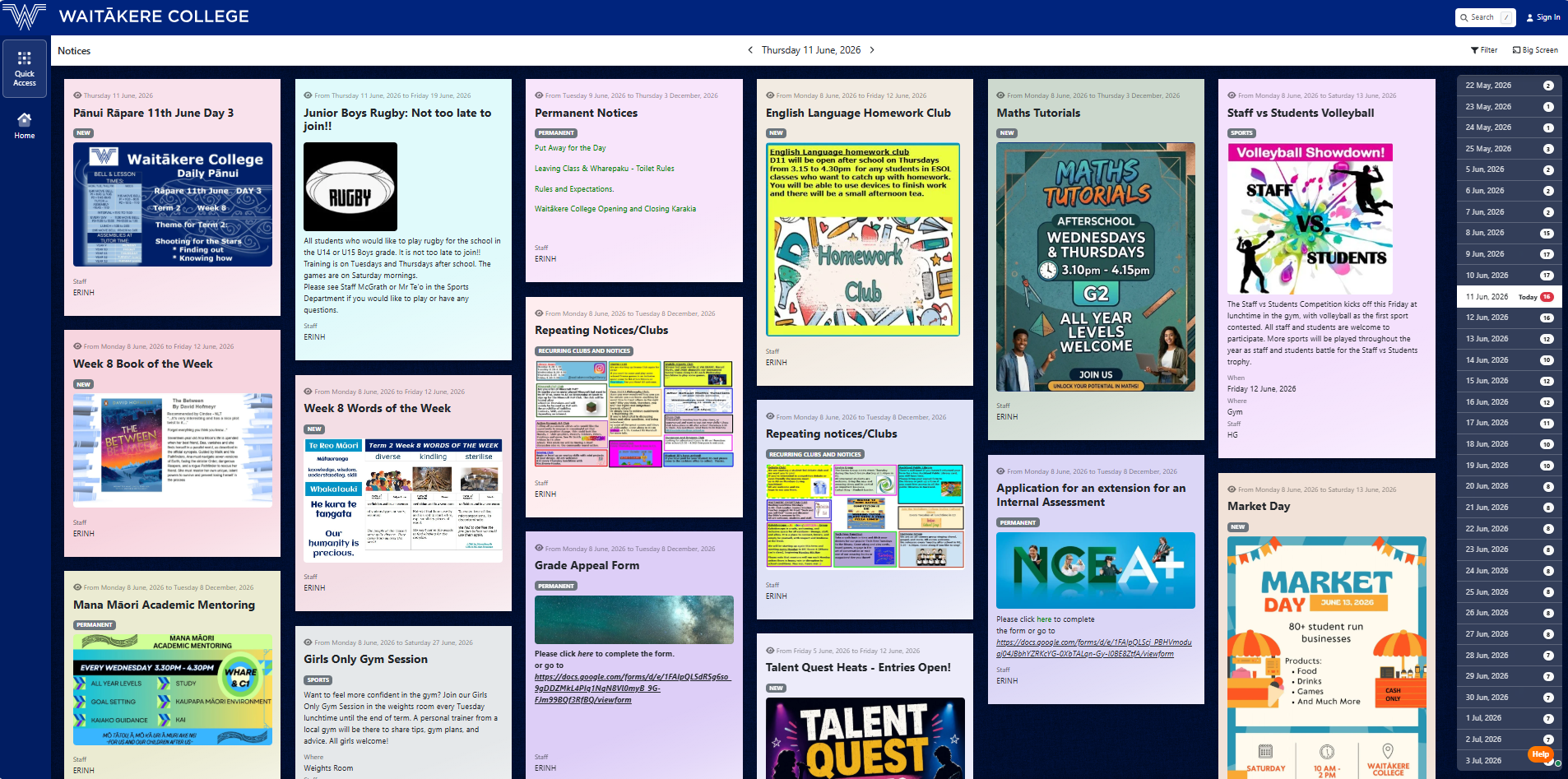
Task: Open the date picker Thursday 11 June, 2026
Action: [811, 50]
